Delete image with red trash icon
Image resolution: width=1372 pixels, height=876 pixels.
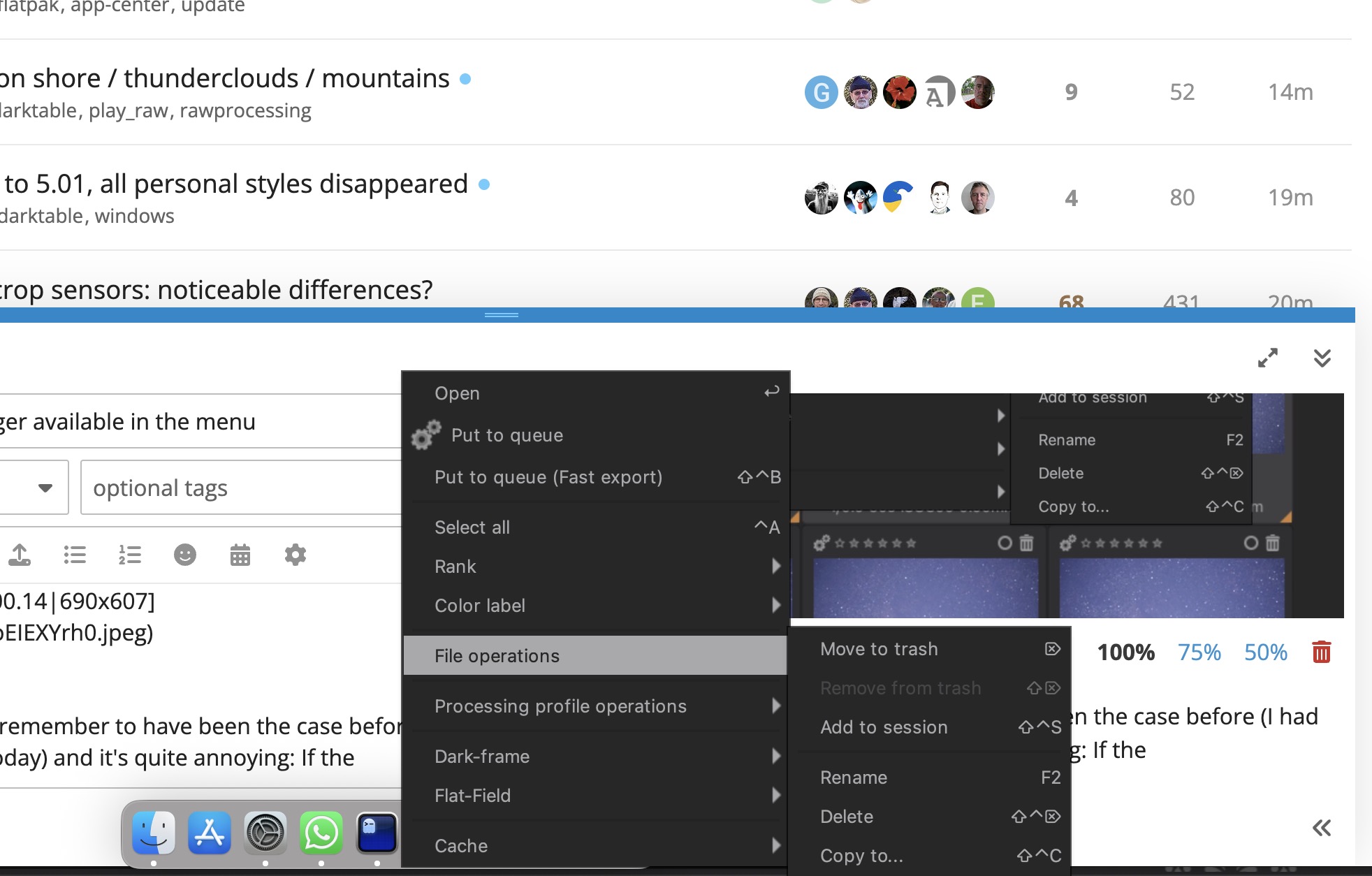(1321, 652)
